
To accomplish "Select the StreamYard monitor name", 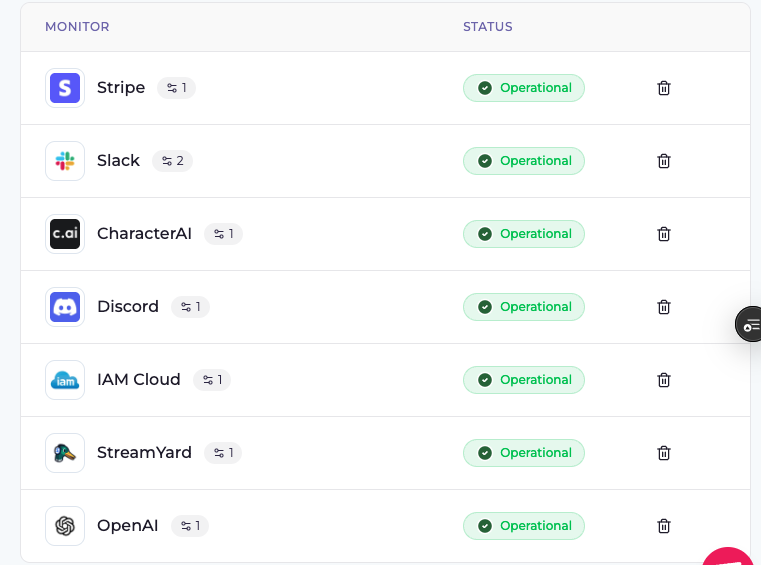I will pyautogui.click(x=145, y=453).
